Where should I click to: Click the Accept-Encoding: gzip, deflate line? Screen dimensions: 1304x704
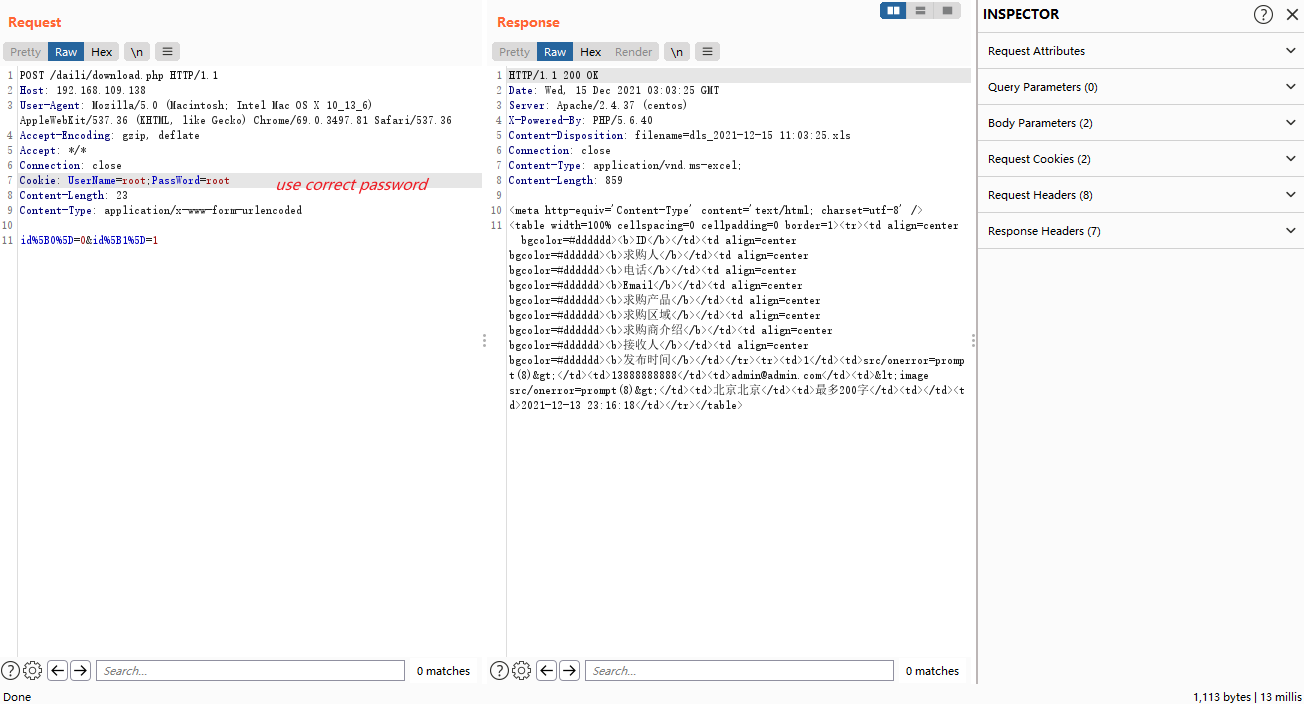click(109, 136)
